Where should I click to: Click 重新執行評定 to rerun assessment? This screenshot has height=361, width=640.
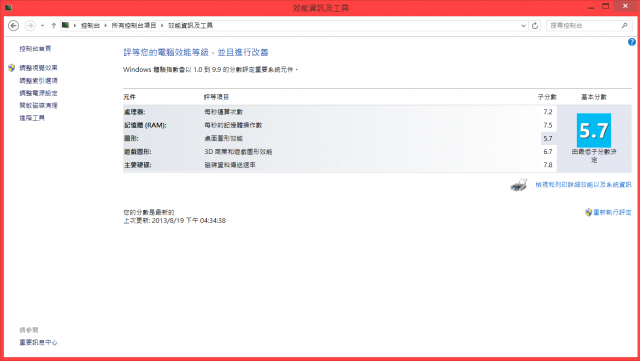(612, 212)
